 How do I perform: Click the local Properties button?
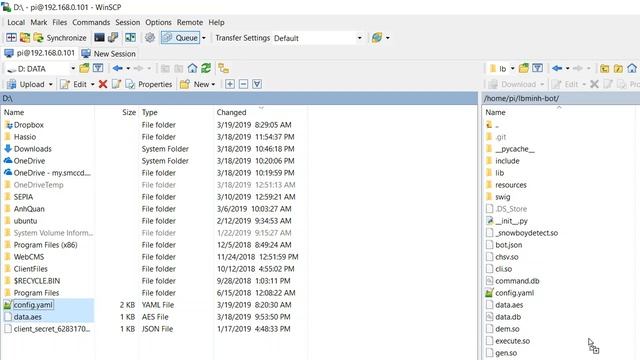(149, 84)
